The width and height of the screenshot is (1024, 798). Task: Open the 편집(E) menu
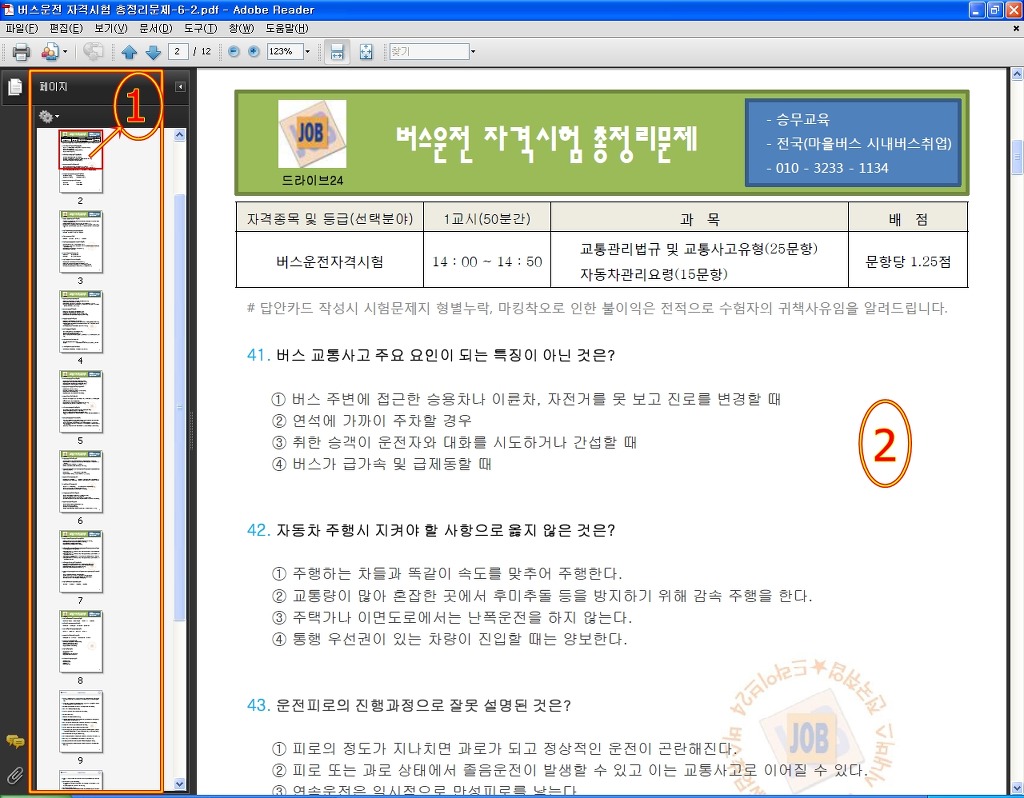66,29
